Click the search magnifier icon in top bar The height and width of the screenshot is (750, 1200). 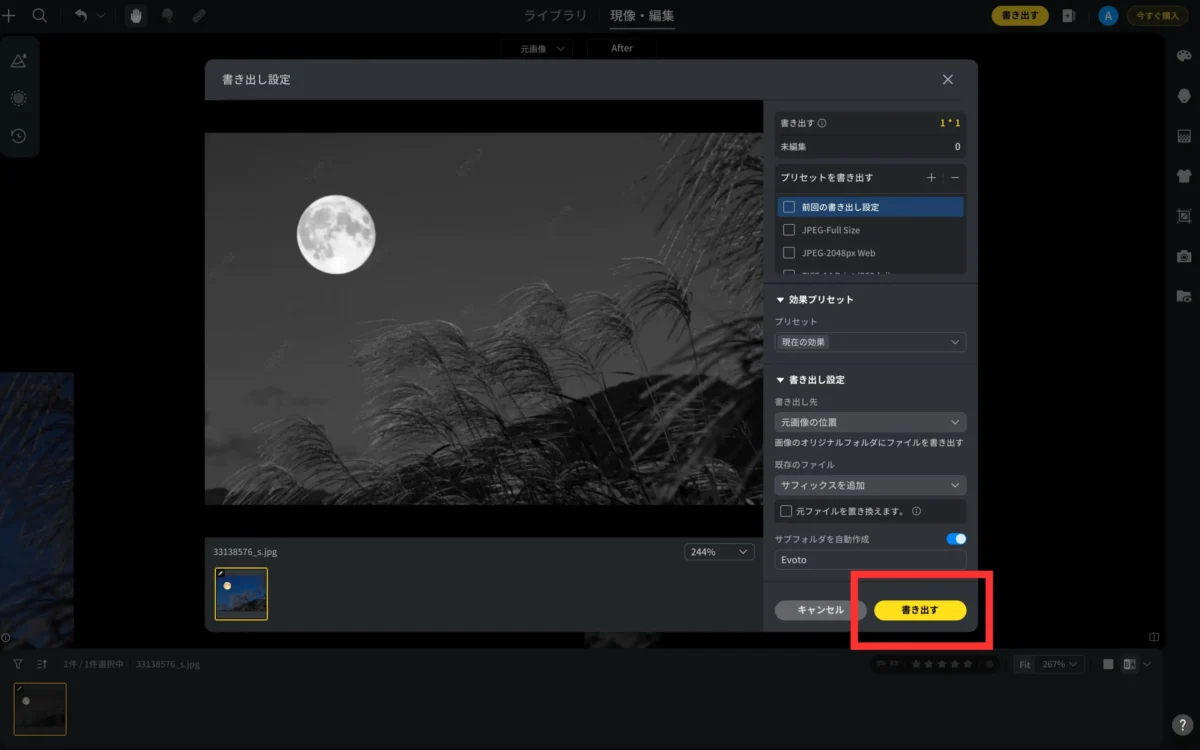(x=40, y=16)
